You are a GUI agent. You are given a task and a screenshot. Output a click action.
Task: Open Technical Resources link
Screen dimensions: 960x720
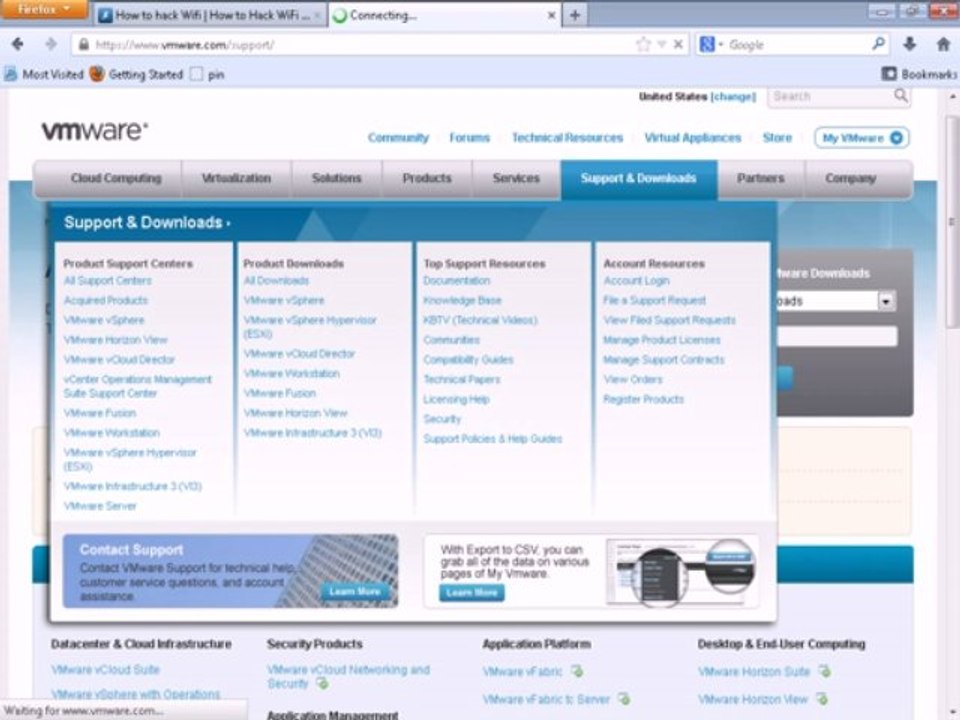click(567, 138)
